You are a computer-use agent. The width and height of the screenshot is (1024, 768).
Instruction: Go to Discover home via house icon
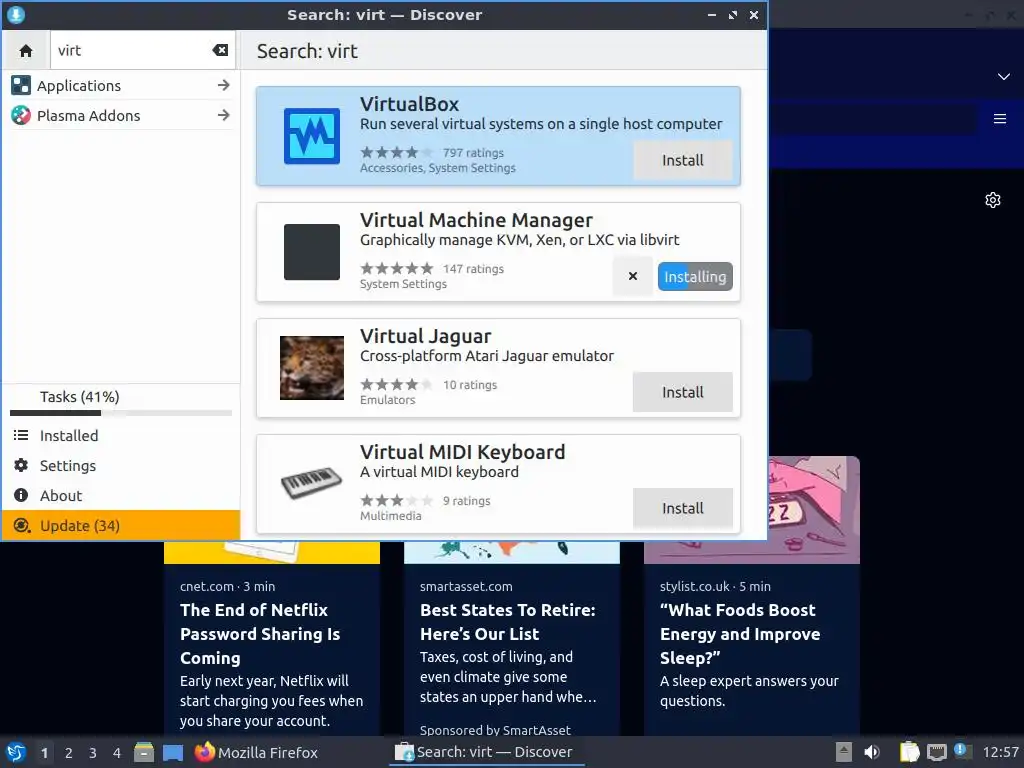(x=25, y=50)
